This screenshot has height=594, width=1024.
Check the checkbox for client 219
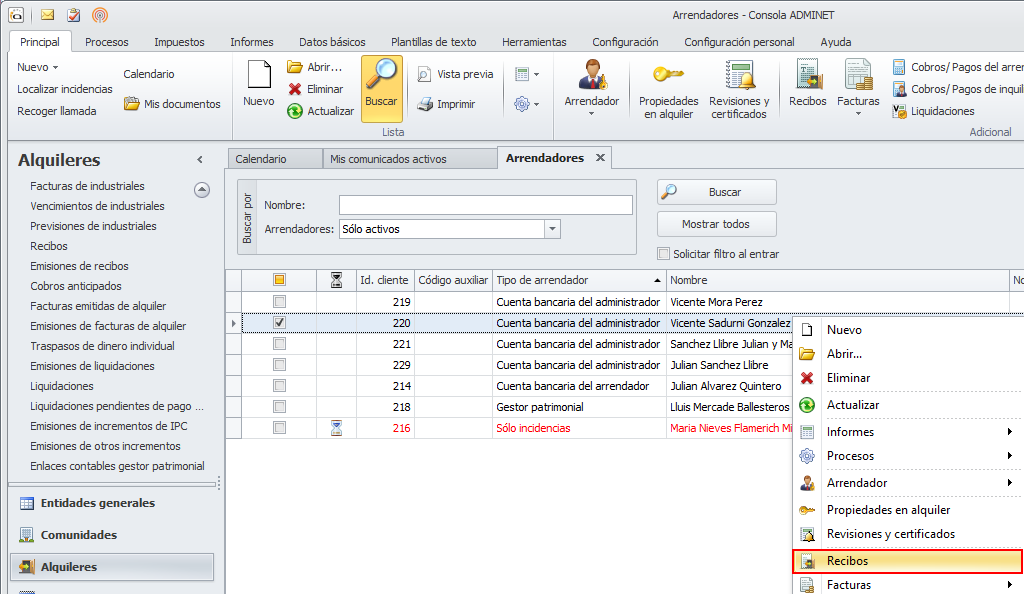coord(280,301)
